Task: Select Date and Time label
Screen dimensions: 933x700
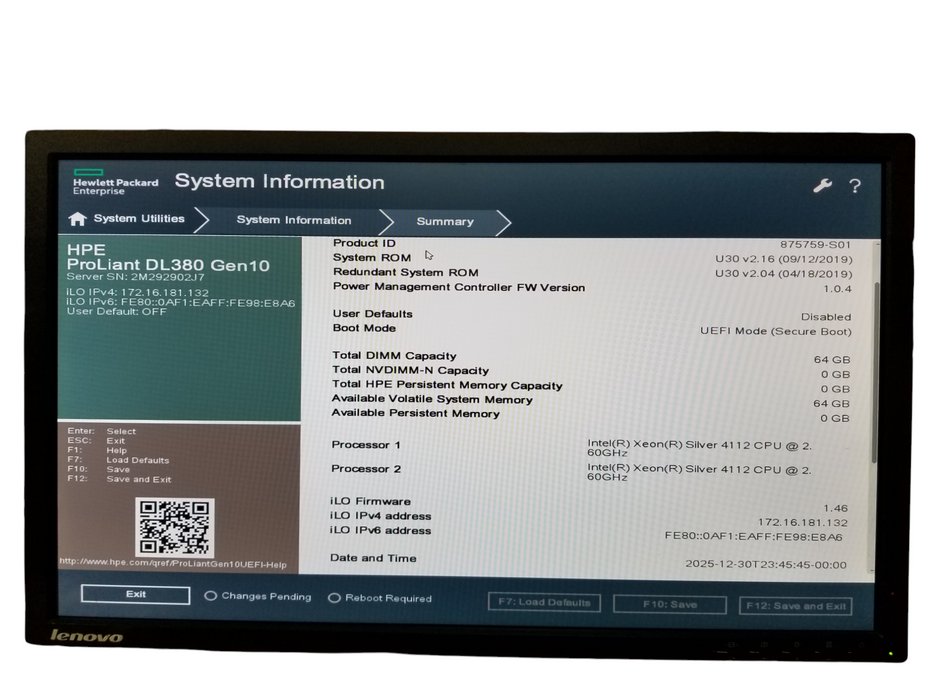Action: point(373,558)
